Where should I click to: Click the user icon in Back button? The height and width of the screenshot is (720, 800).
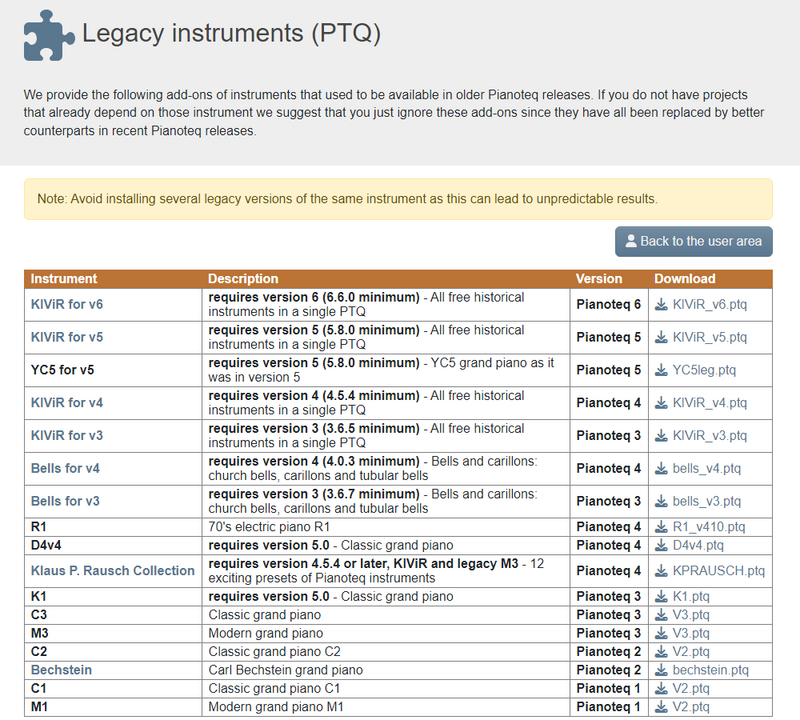631,241
